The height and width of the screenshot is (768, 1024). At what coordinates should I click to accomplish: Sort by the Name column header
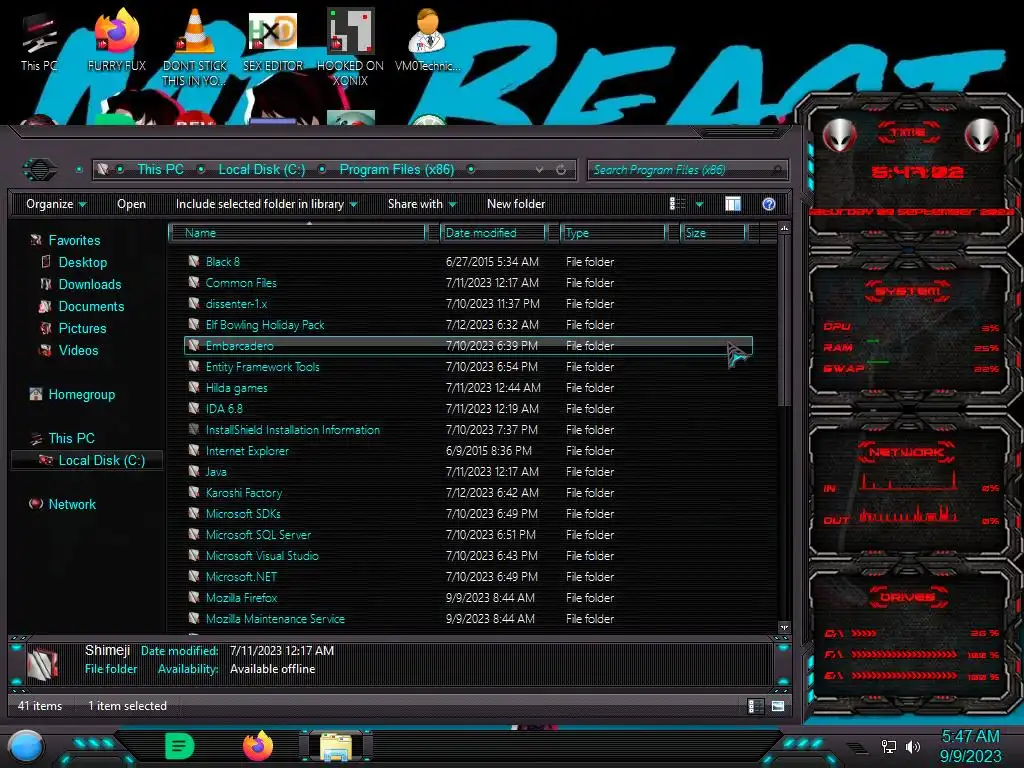tap(297, 233)
